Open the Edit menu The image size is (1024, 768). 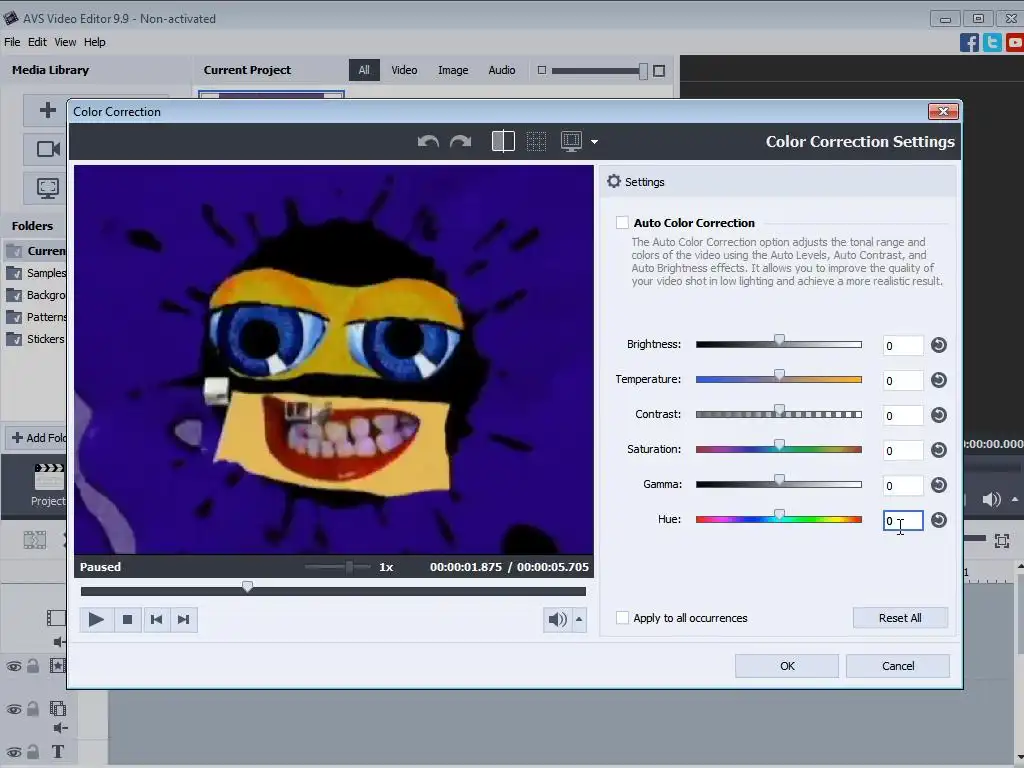[37, 42]
